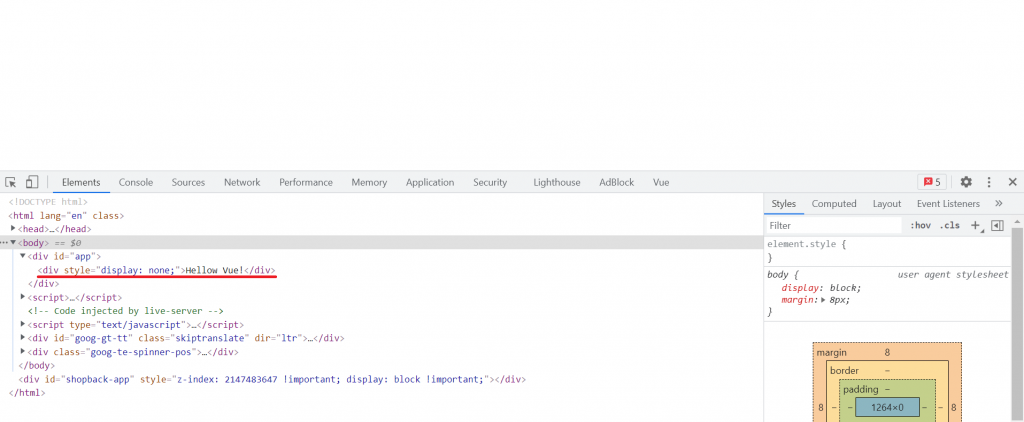Open the Memory tab
This screenshot has height=422, width=1024.
(x=369, y=182)
